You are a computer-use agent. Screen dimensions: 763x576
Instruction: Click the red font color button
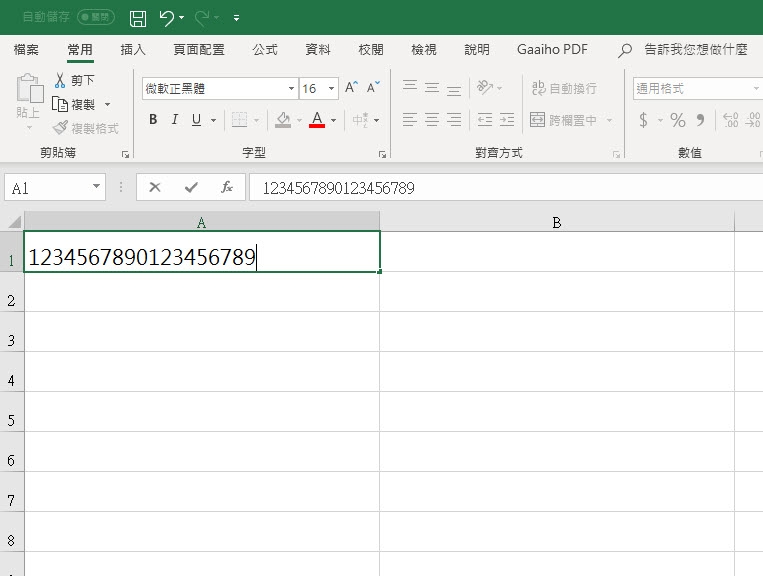[x=317, y=120]
